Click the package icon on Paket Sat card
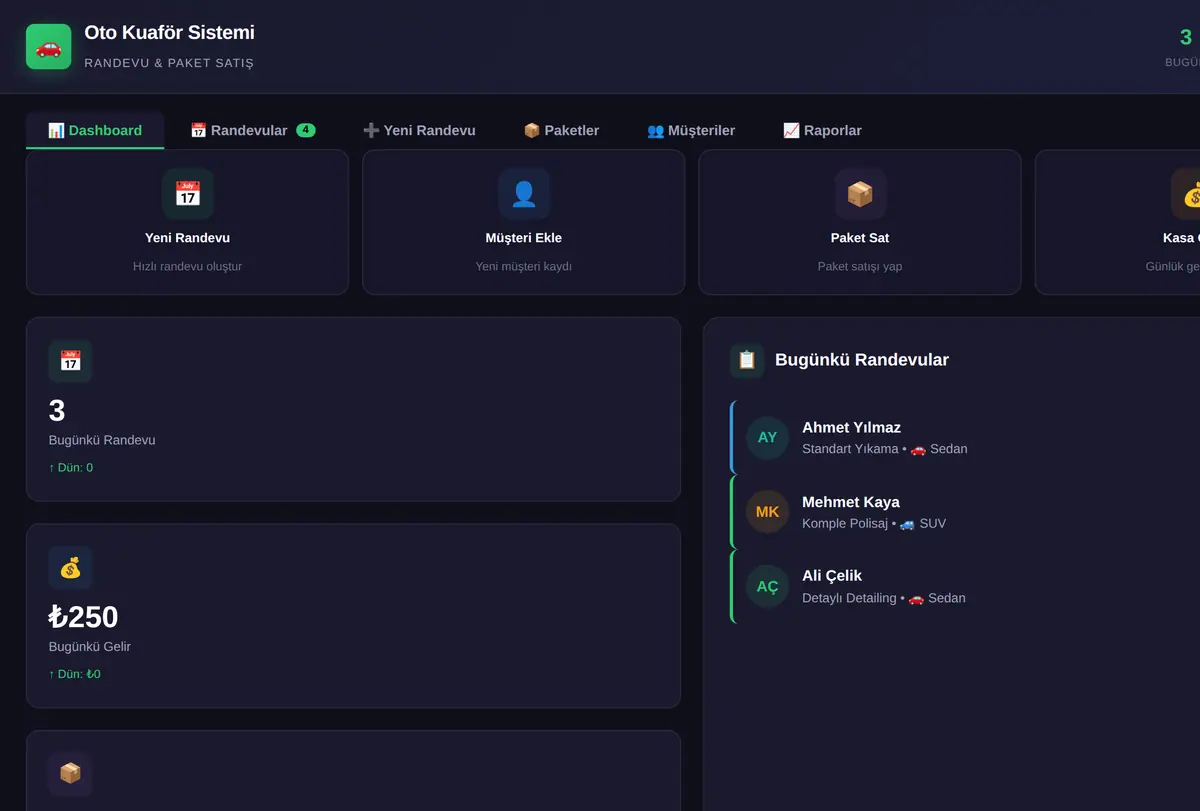The height and width of the screenshot is (811, 1200). (860, 194)
